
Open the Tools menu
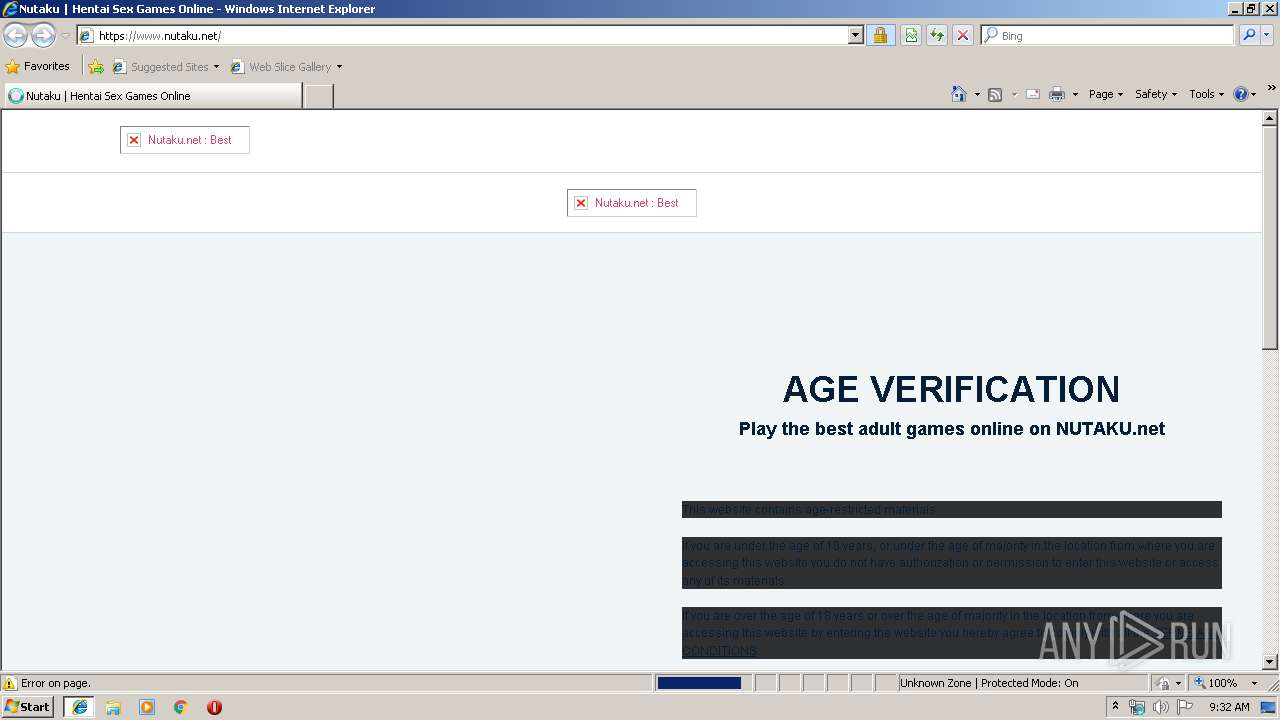[1206, 94]
